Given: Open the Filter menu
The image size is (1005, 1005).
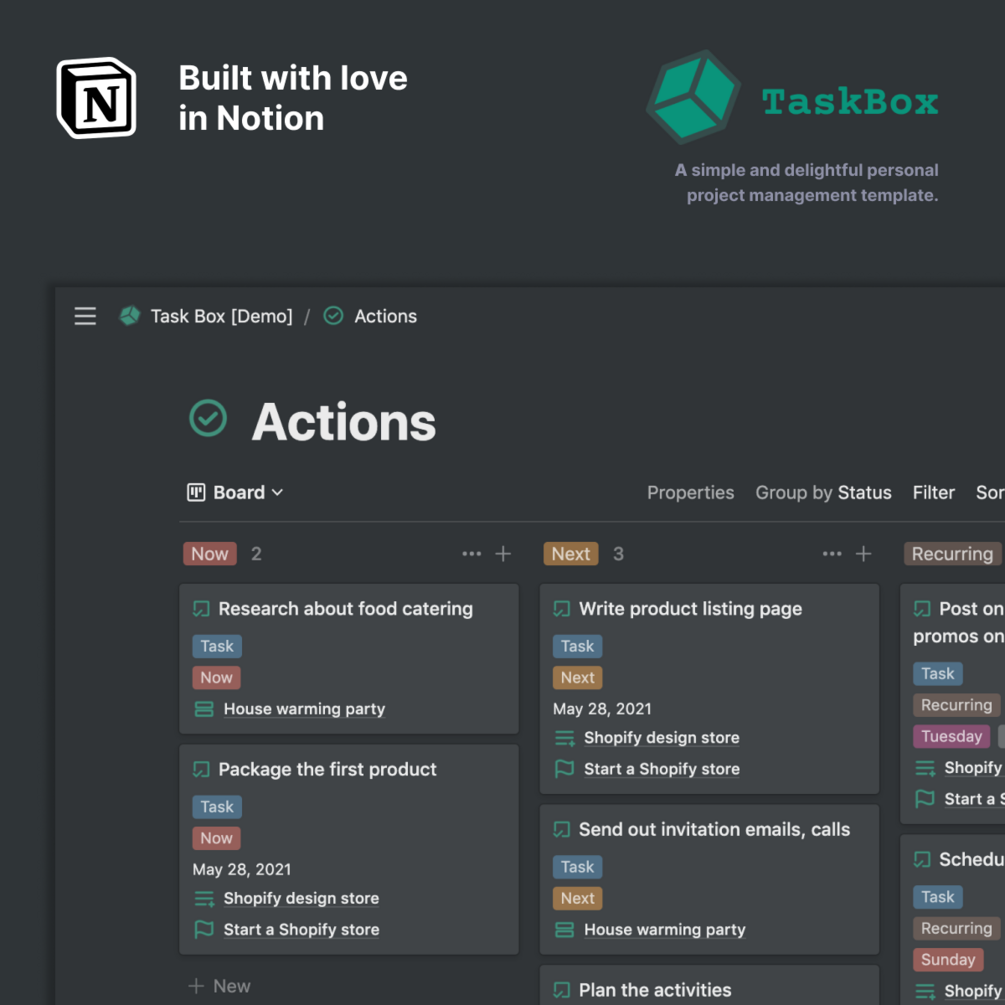Looking at the screenshot, I should (x=933, y=492).
